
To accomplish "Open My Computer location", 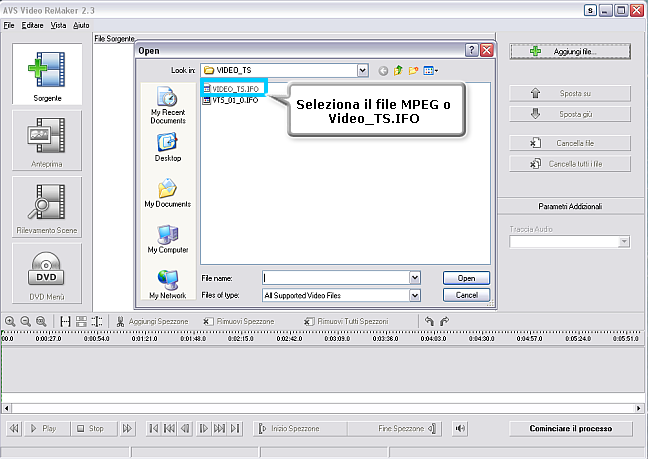I will click(x=168, y=239).
